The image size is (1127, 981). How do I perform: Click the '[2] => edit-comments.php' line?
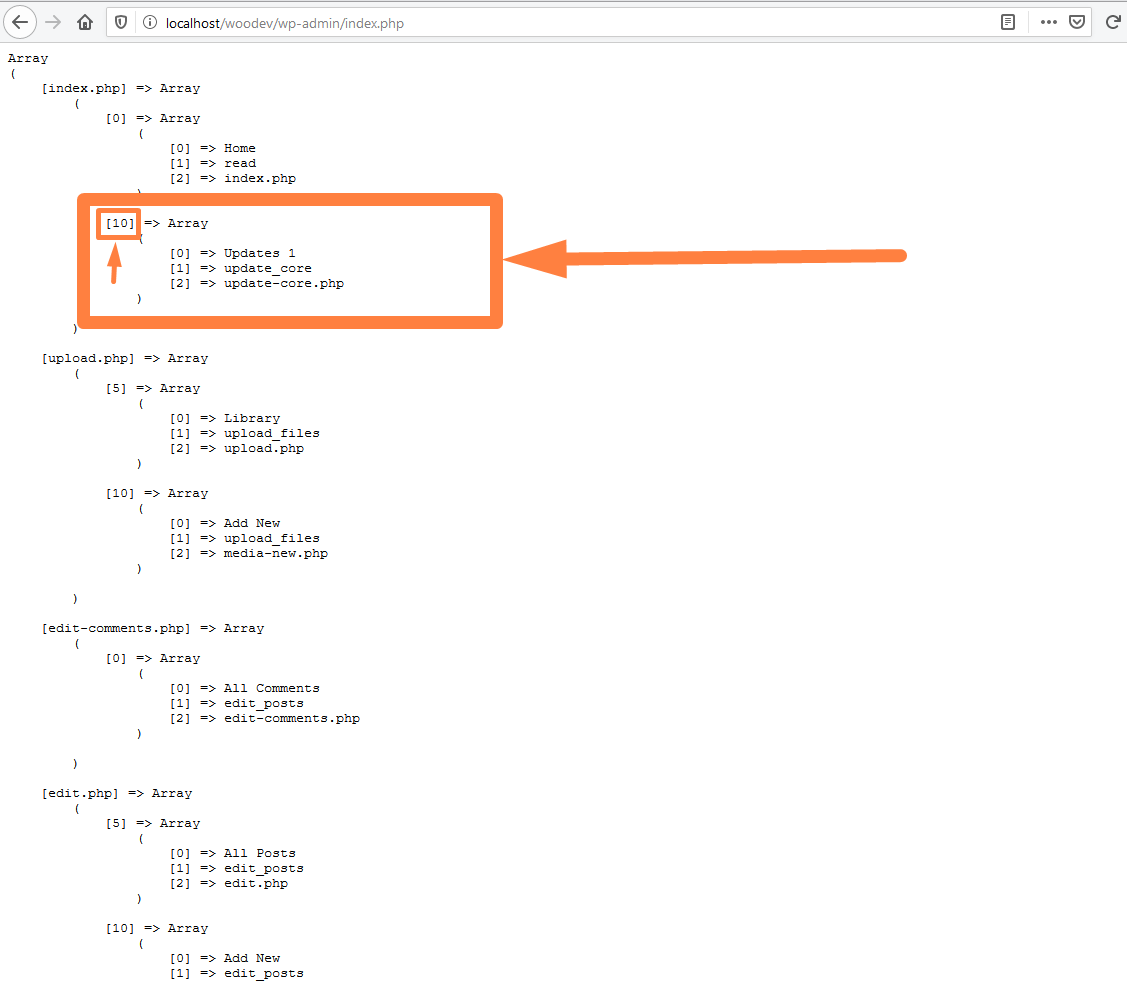click(265, 719)
